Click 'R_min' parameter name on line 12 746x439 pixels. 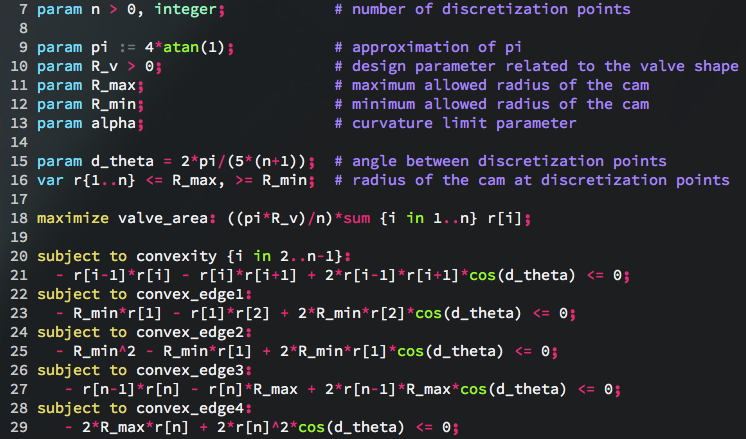[114, 105]
